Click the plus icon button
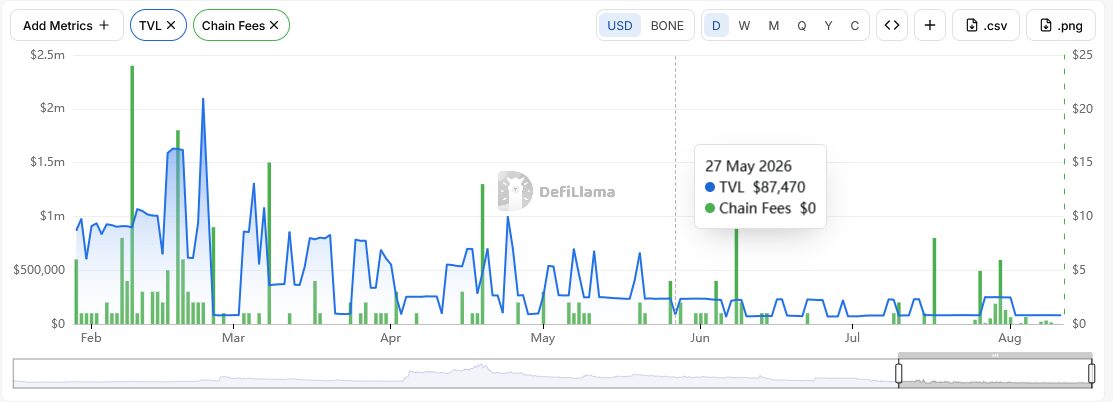The image size is (1113, 402). [x=930, y=26]
